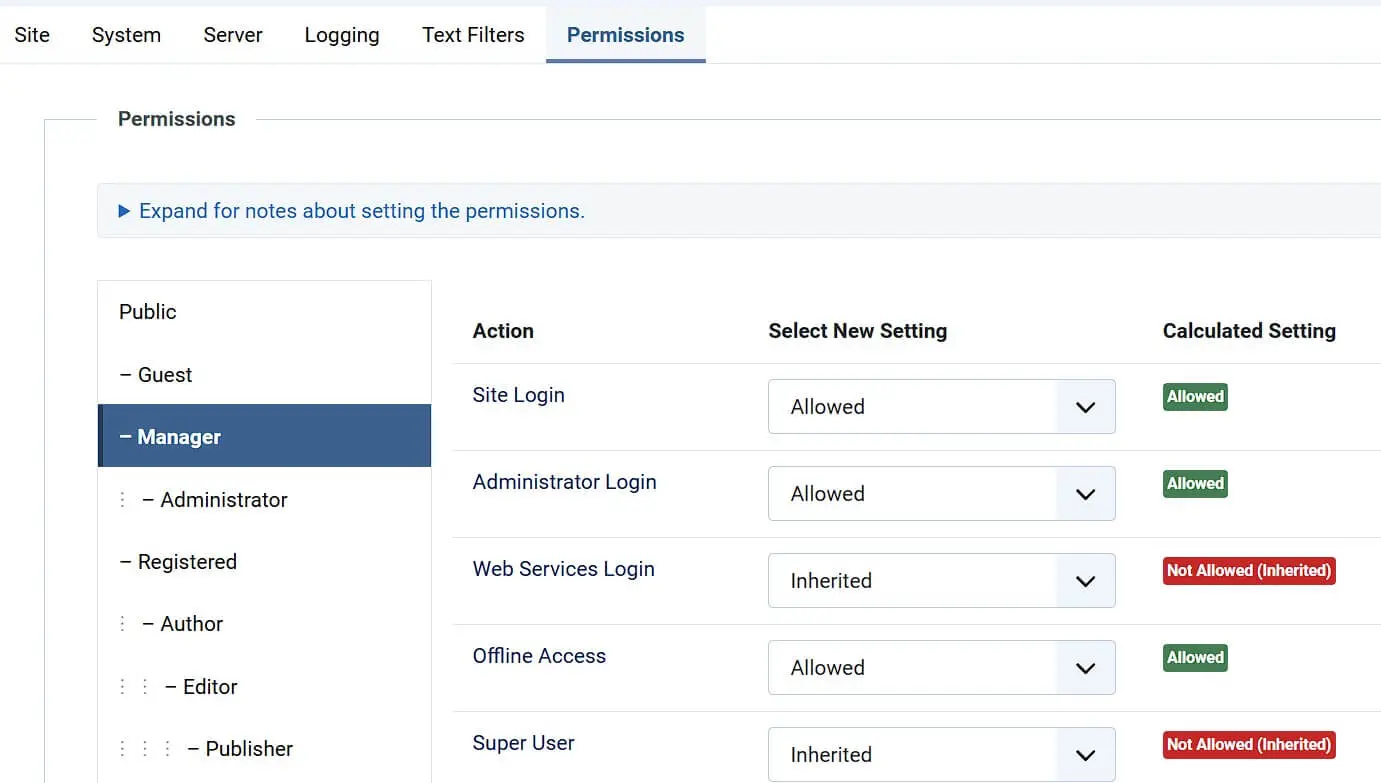Select the Guest user group
This screenshot has height=783, width=1381.
(164, 374)
